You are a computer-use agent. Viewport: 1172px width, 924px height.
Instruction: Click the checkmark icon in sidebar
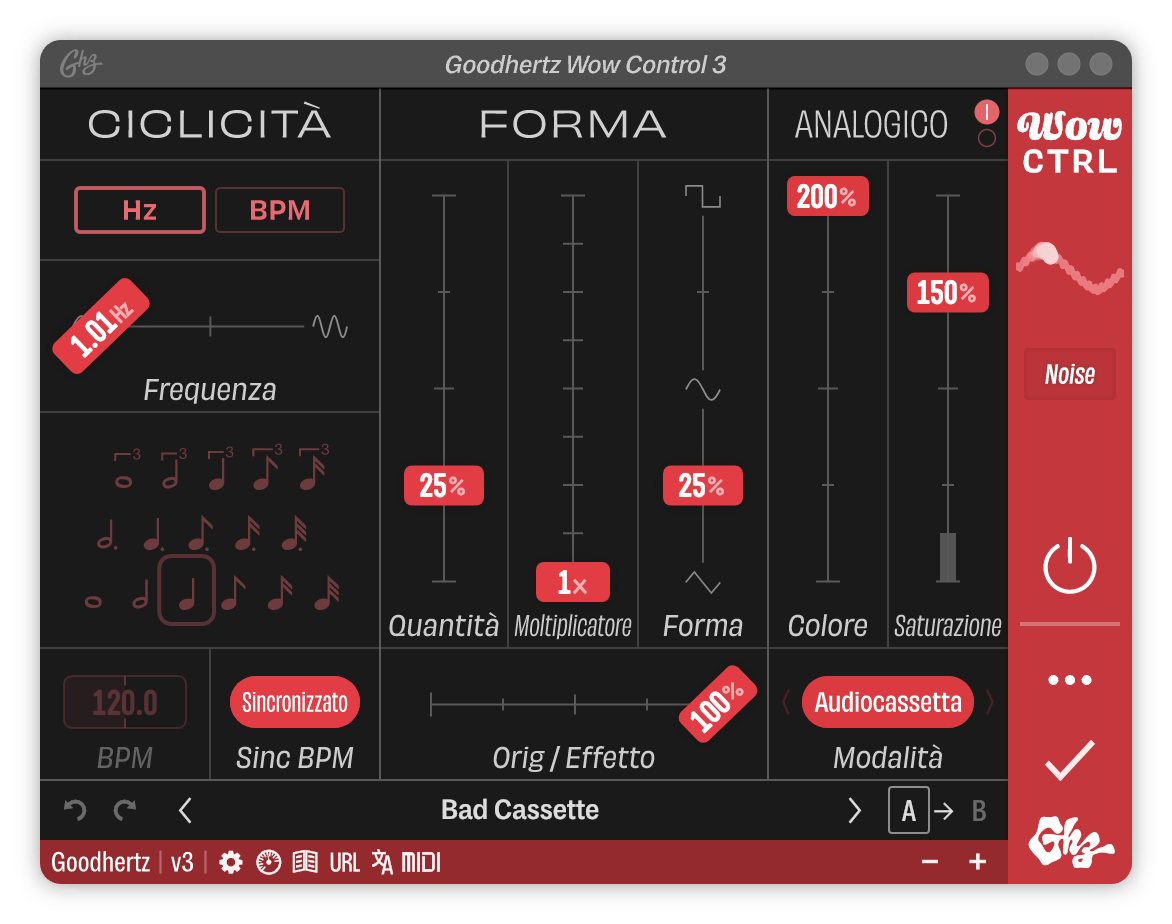point(1069,761)
